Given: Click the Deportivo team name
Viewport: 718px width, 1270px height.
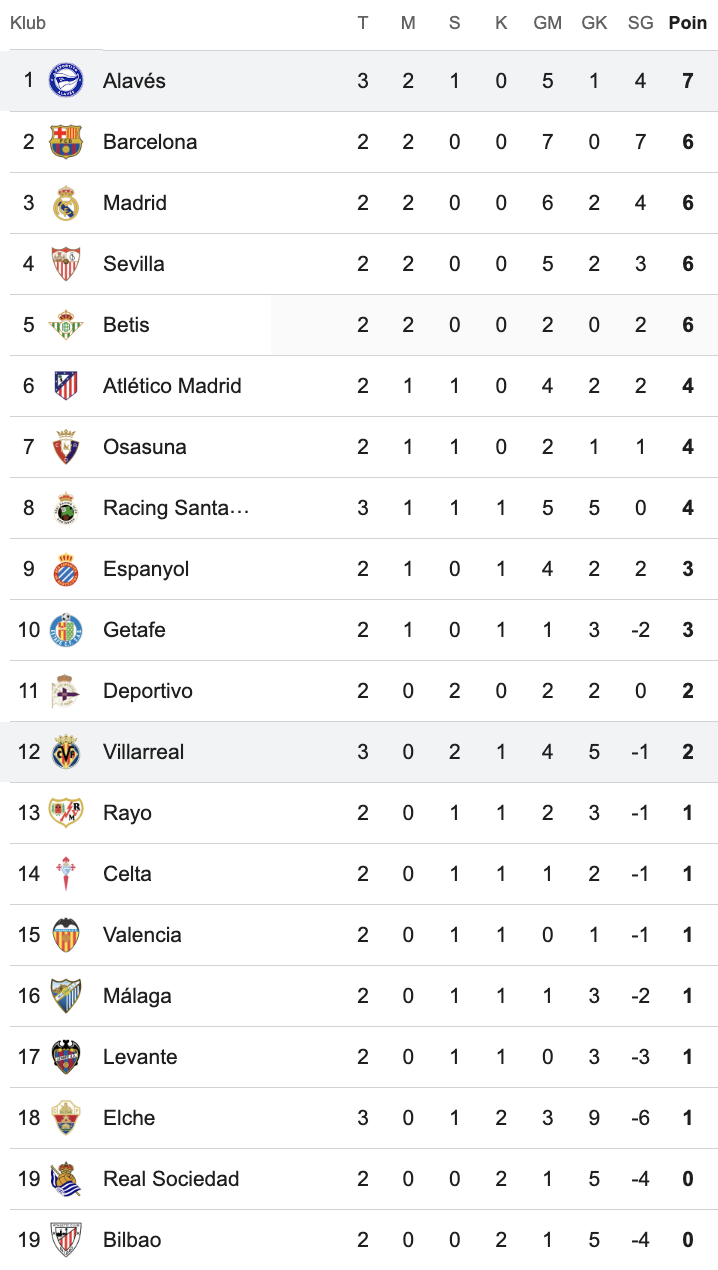Looking at the screenshot, I should [x=148, y=691].
